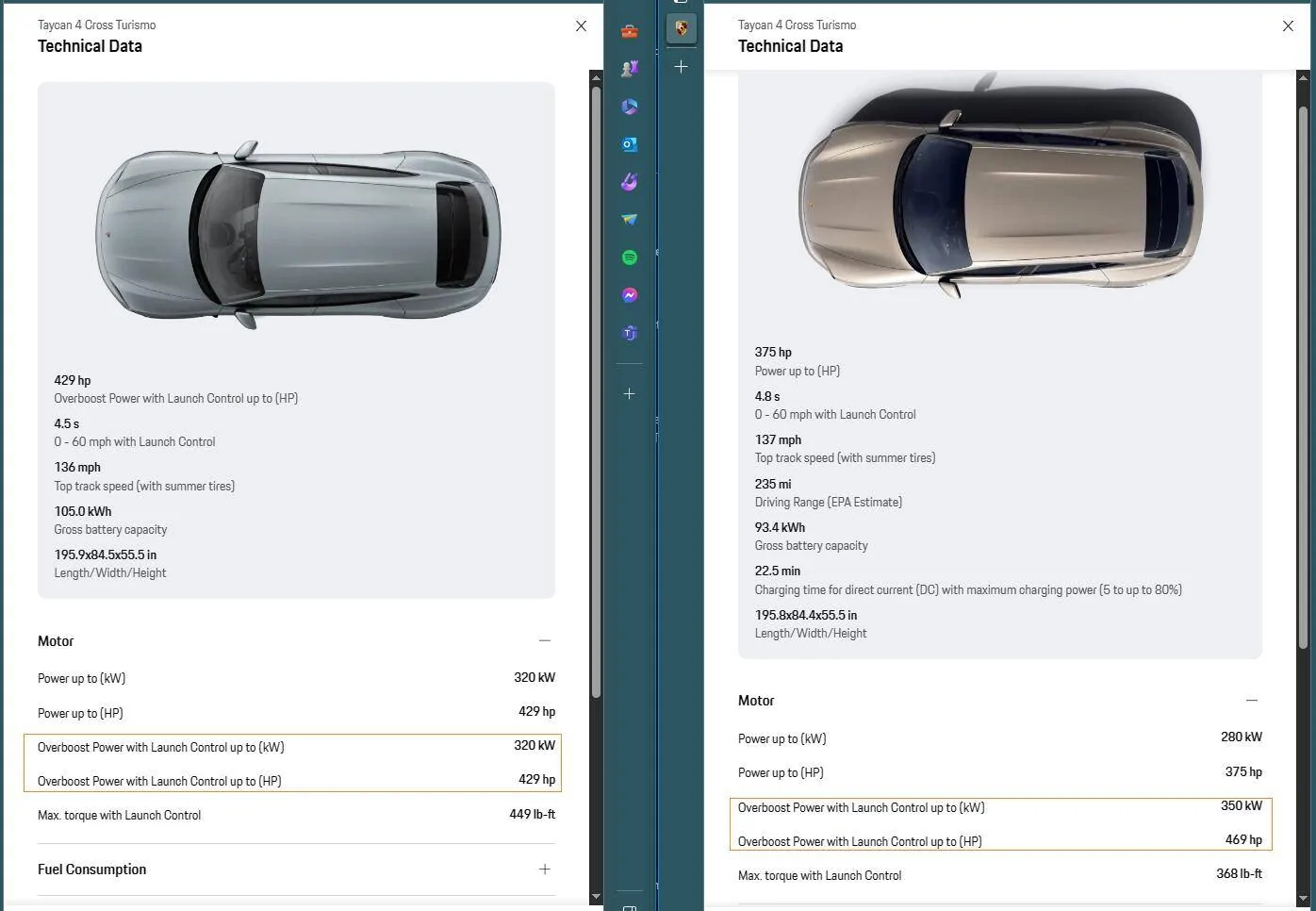The image size is (1316, 911).
Task: Select the "137 mph" top speed value
Action: 778,439
